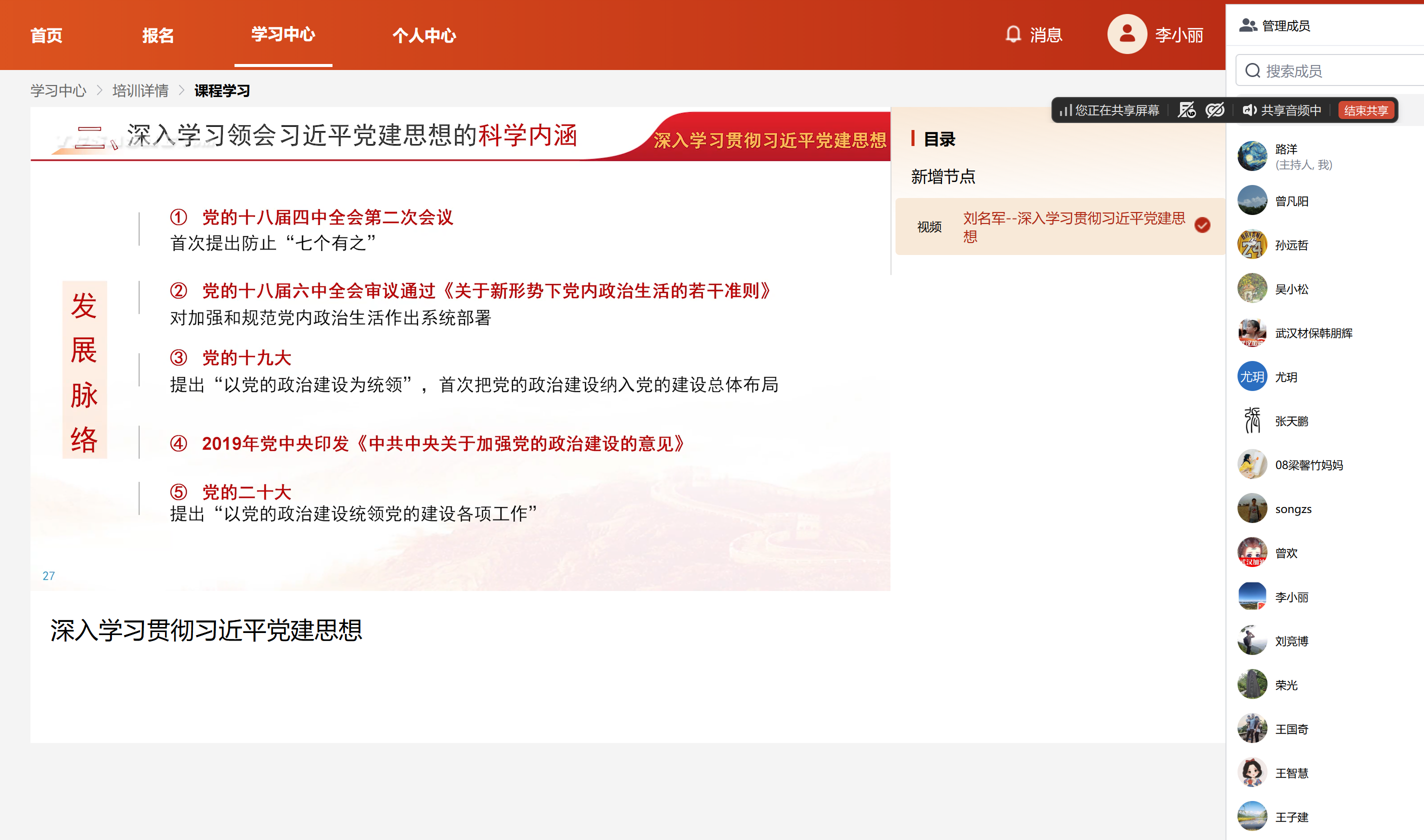Click member name 刘竞博

click(1291, 641)
